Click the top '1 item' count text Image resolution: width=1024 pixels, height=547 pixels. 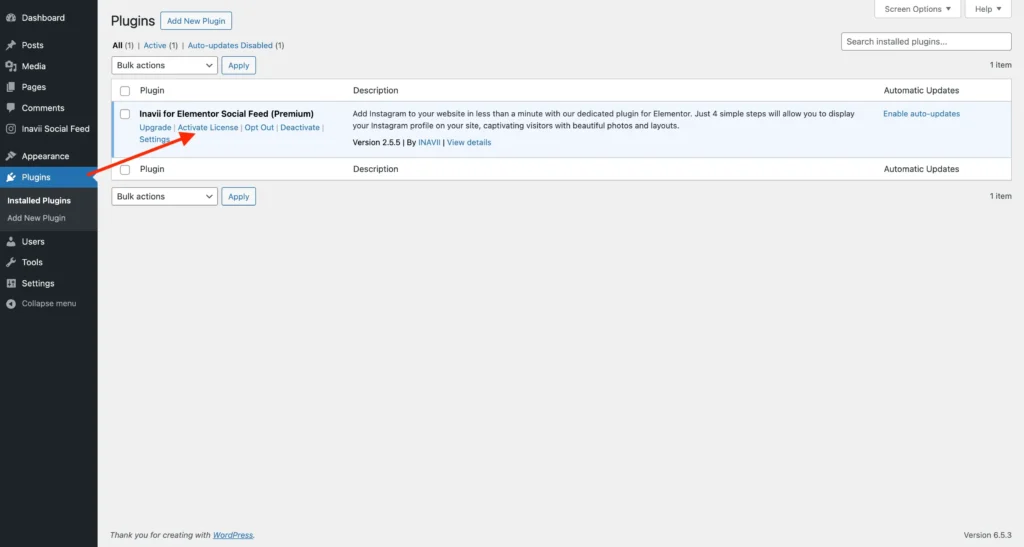coord(1000,65)
